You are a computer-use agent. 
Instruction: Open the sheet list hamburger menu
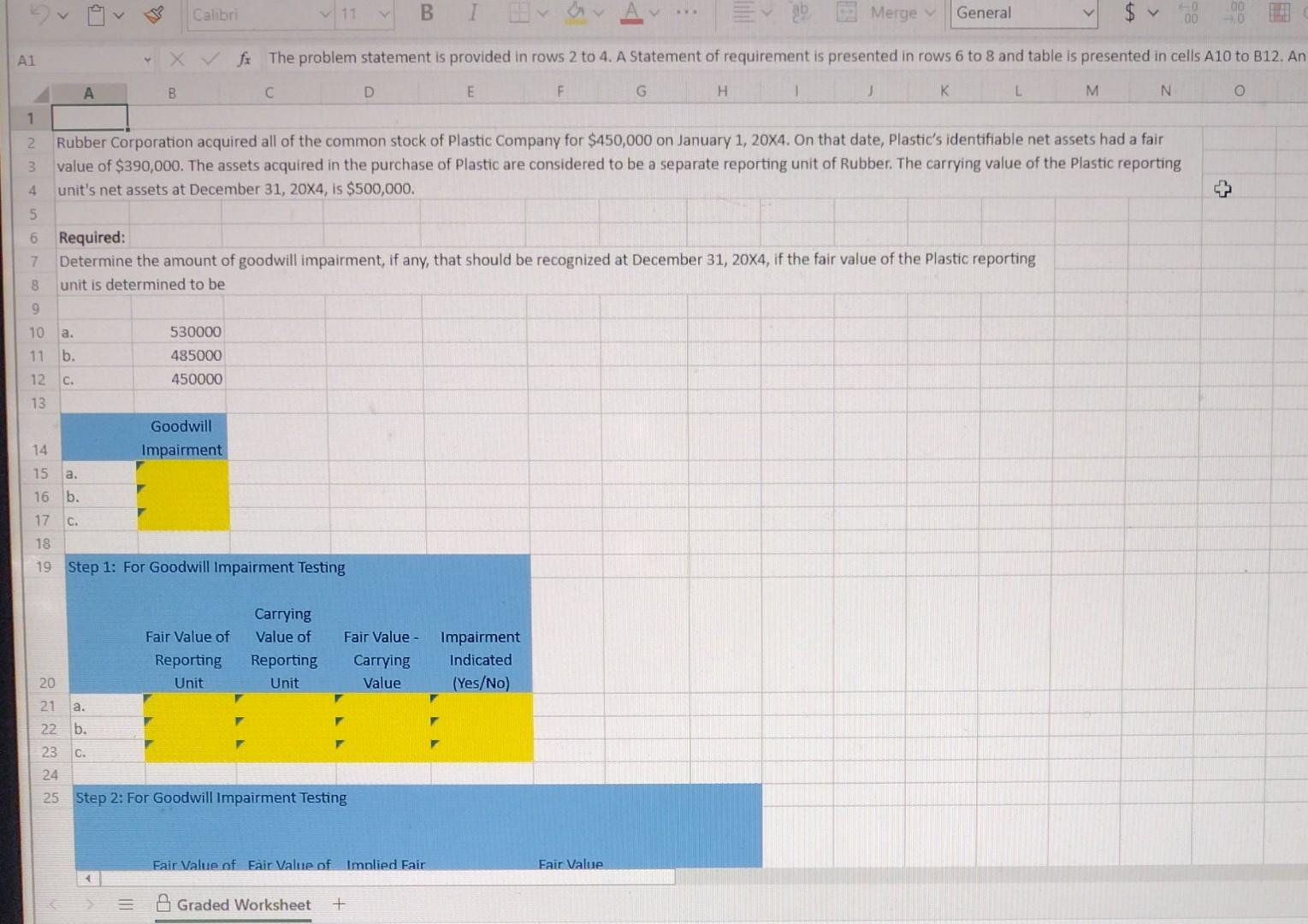126,903
